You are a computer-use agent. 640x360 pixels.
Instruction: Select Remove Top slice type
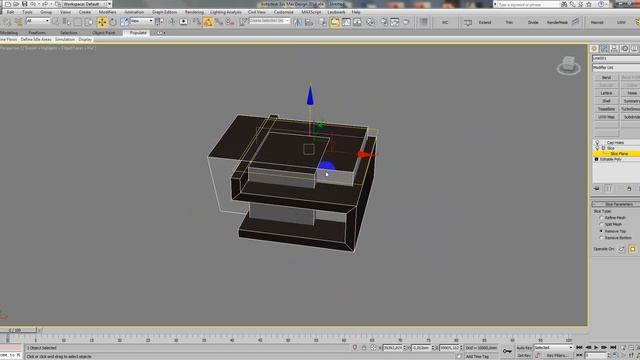(x=601, y=231)
